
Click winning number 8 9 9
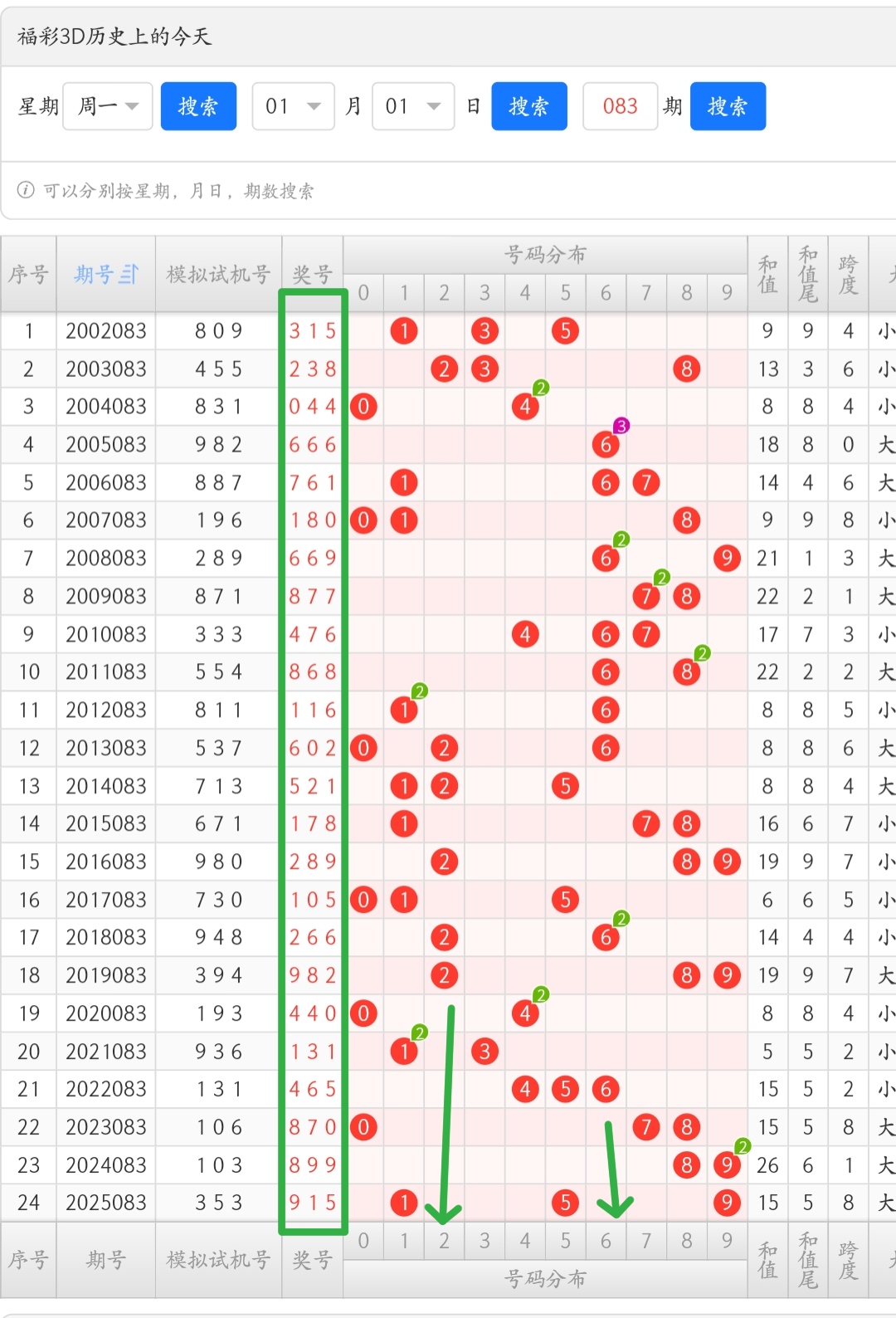313,1166
